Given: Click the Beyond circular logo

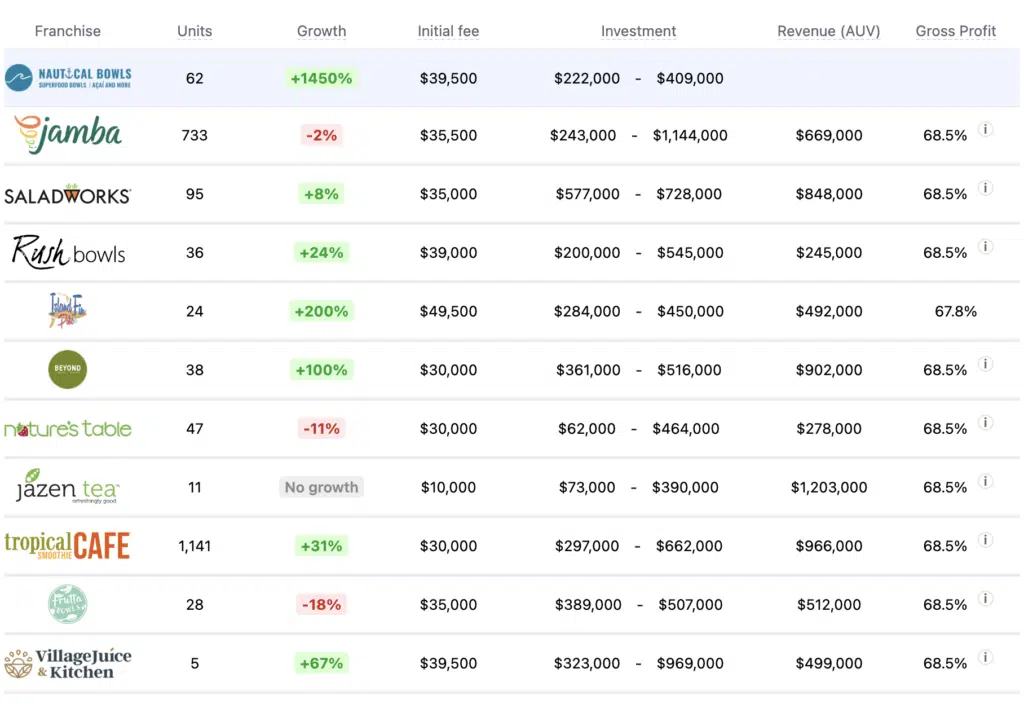Looking at the screenshot, I should [67, 369].
